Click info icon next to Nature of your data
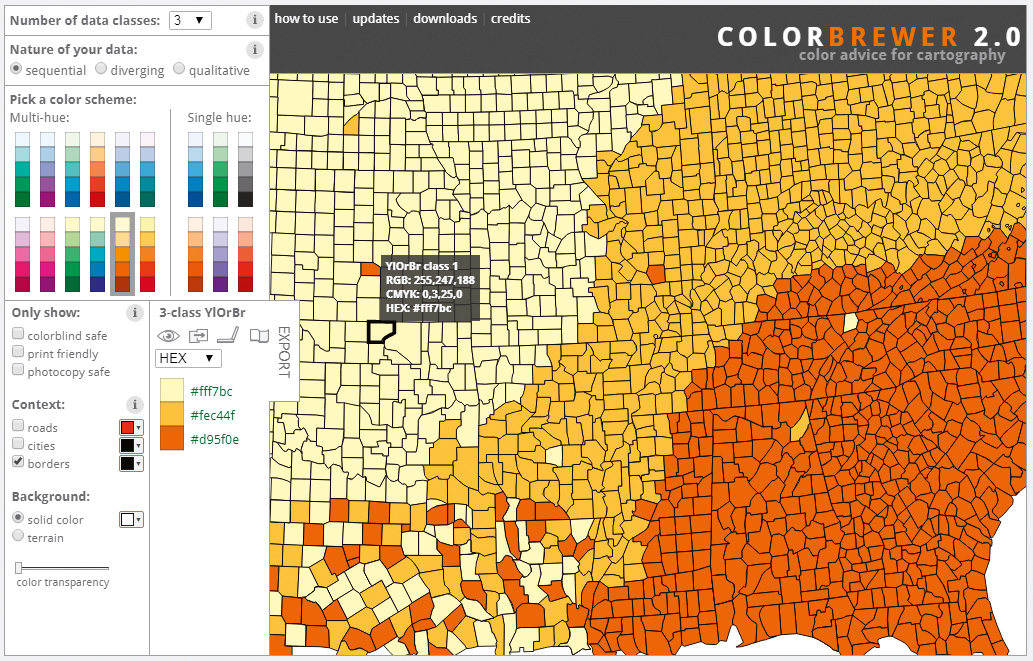This screenshot has width=1033, height=661. point(255,50)
